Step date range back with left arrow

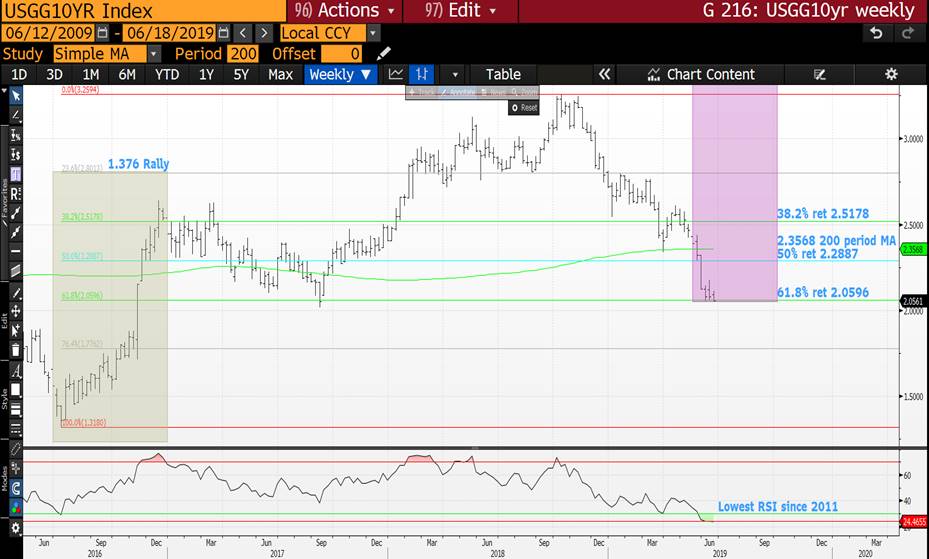[243, 33]
